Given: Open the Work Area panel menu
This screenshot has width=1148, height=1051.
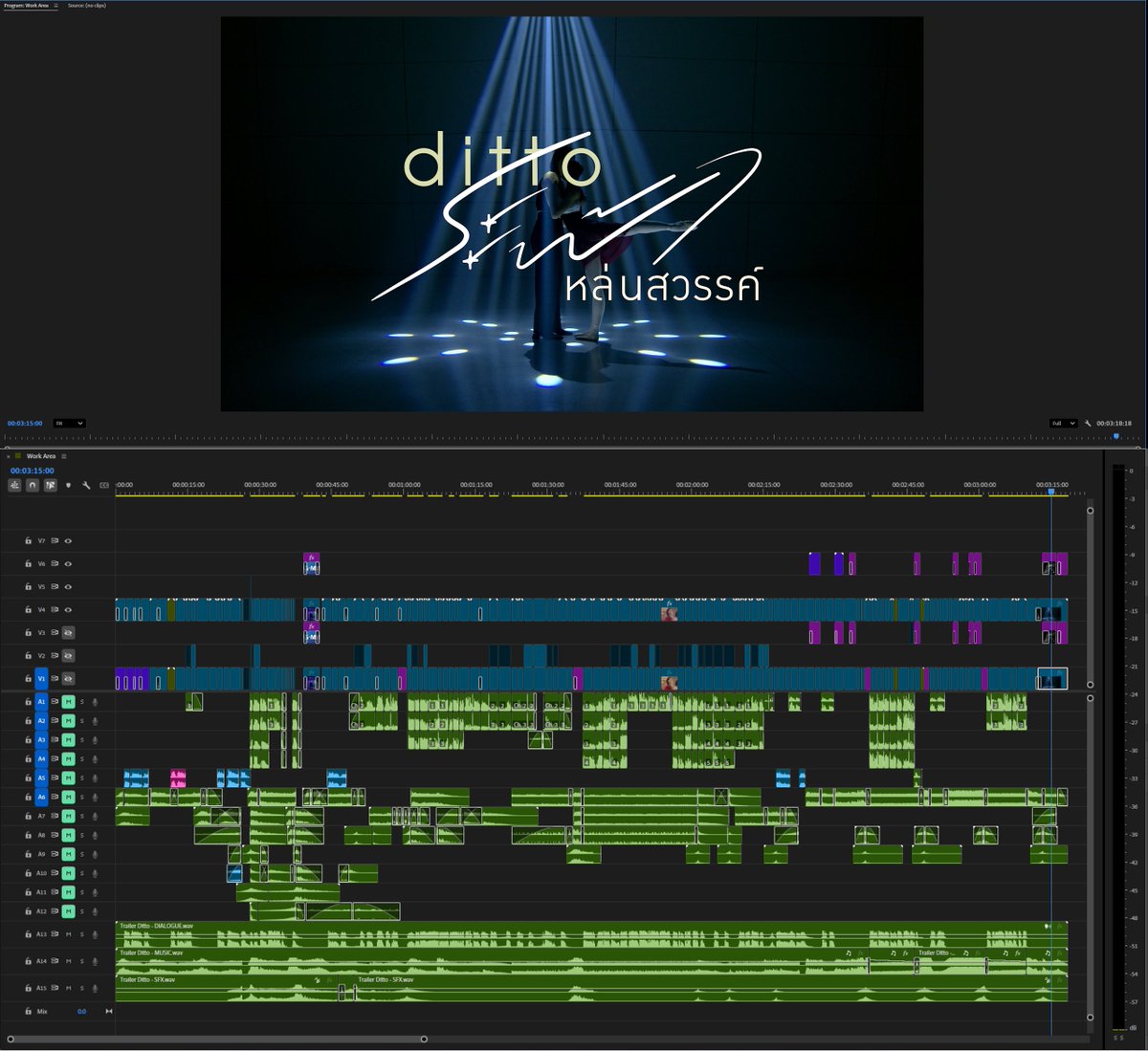Looking at the screenshot, I should [x=63, y=457].
